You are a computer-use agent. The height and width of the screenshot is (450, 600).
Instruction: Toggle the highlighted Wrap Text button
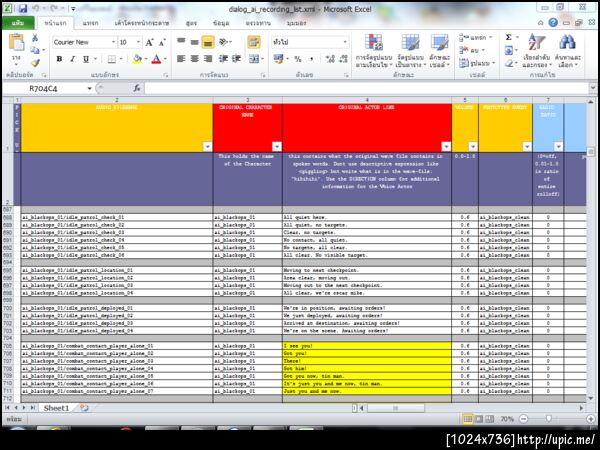tap(254, 42)
